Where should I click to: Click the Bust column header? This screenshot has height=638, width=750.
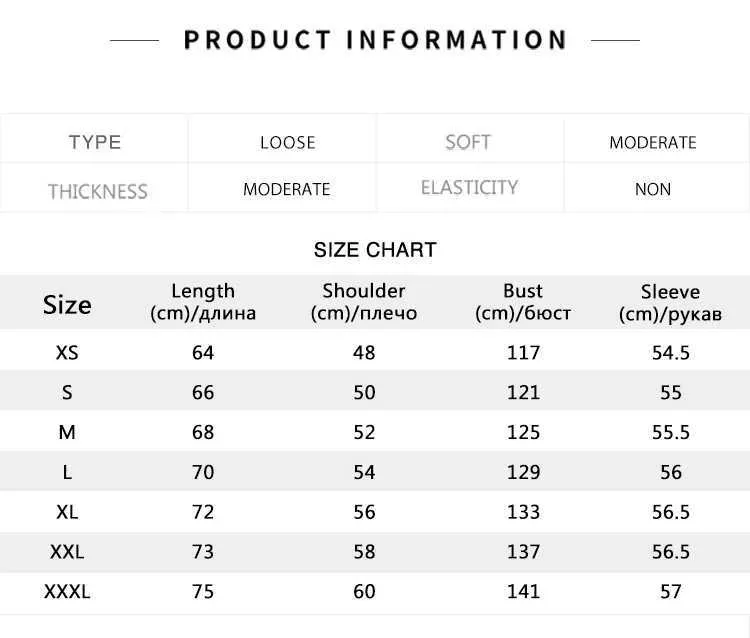click(523, 302)
